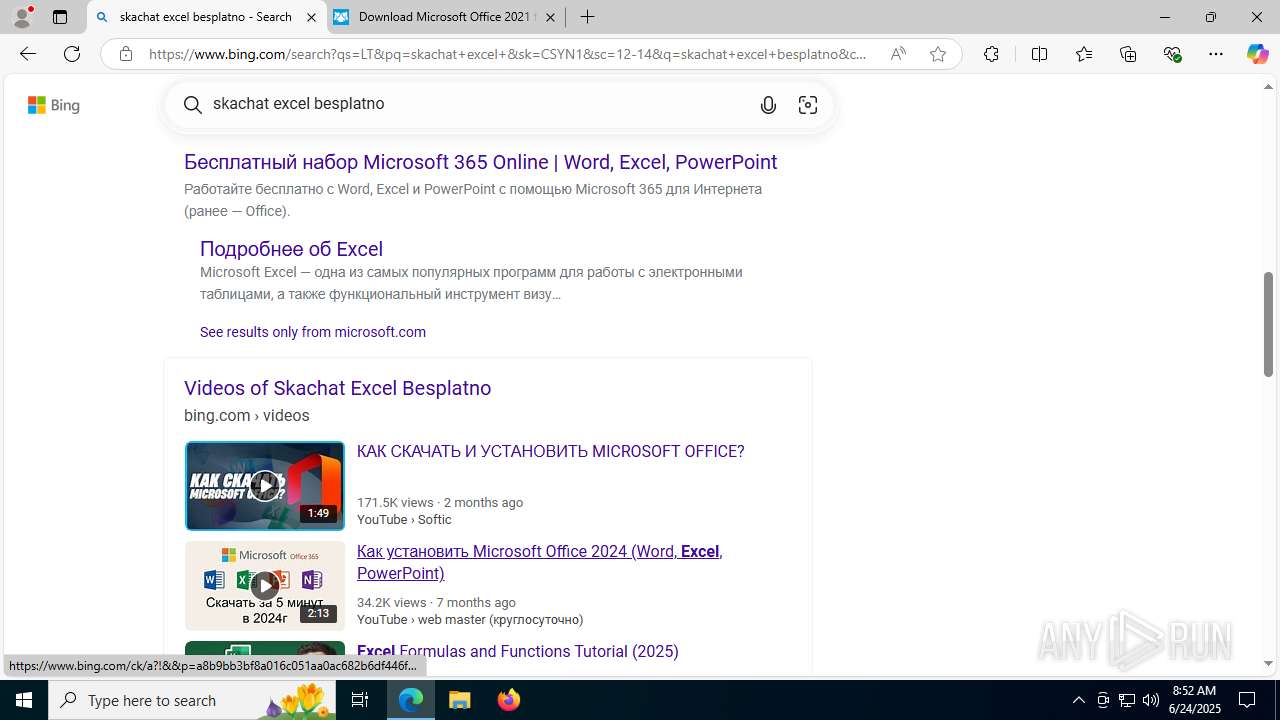Open volume control tray icon
The height and width of the screenshot is (720, 1280).
(x=1151, y=700)
